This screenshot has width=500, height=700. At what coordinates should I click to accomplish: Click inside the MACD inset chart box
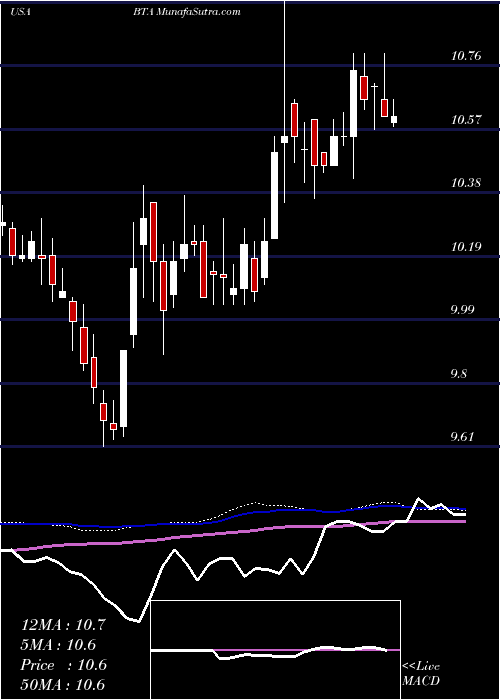(x=276, y=650)
